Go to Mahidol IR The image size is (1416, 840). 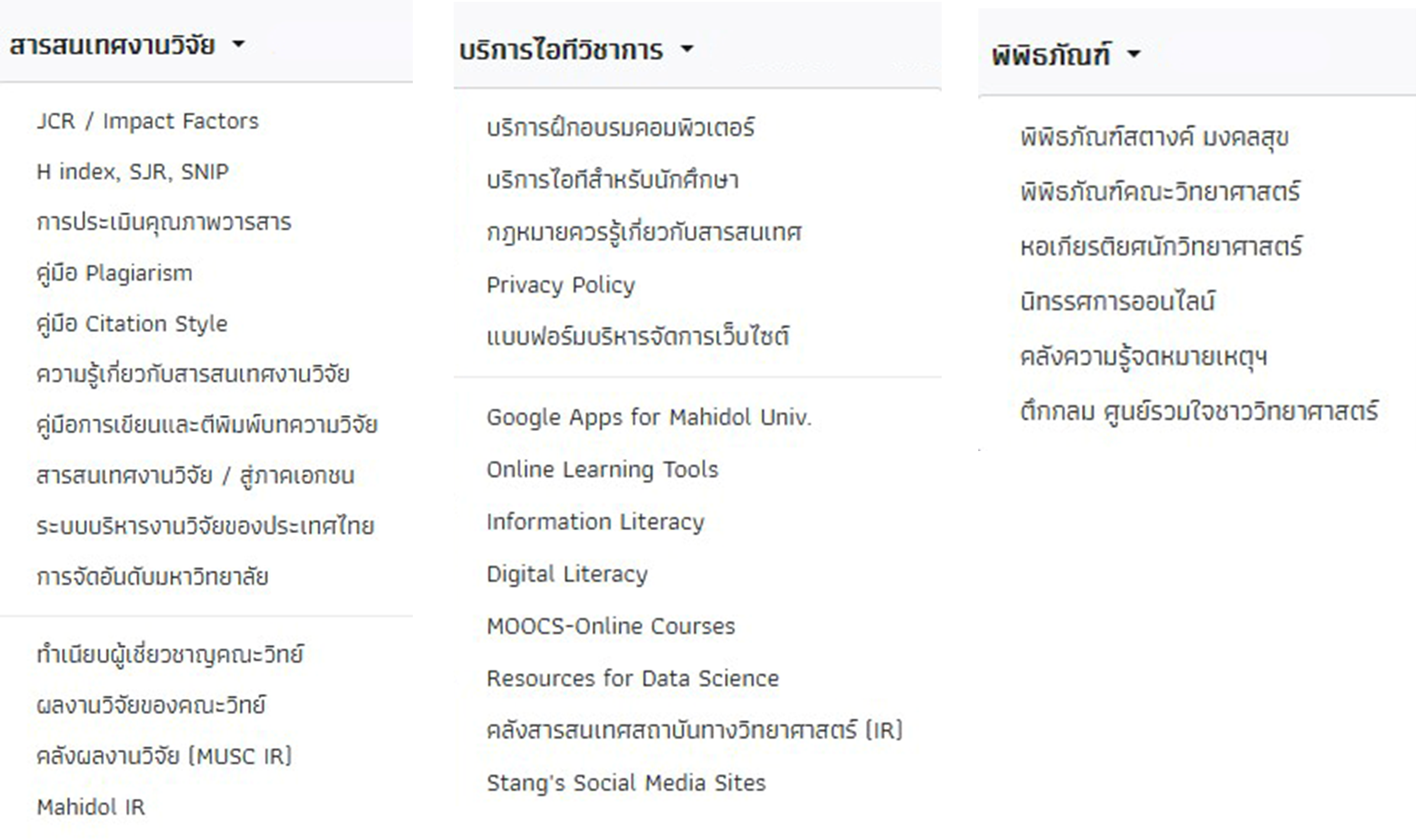click(90, 807)
